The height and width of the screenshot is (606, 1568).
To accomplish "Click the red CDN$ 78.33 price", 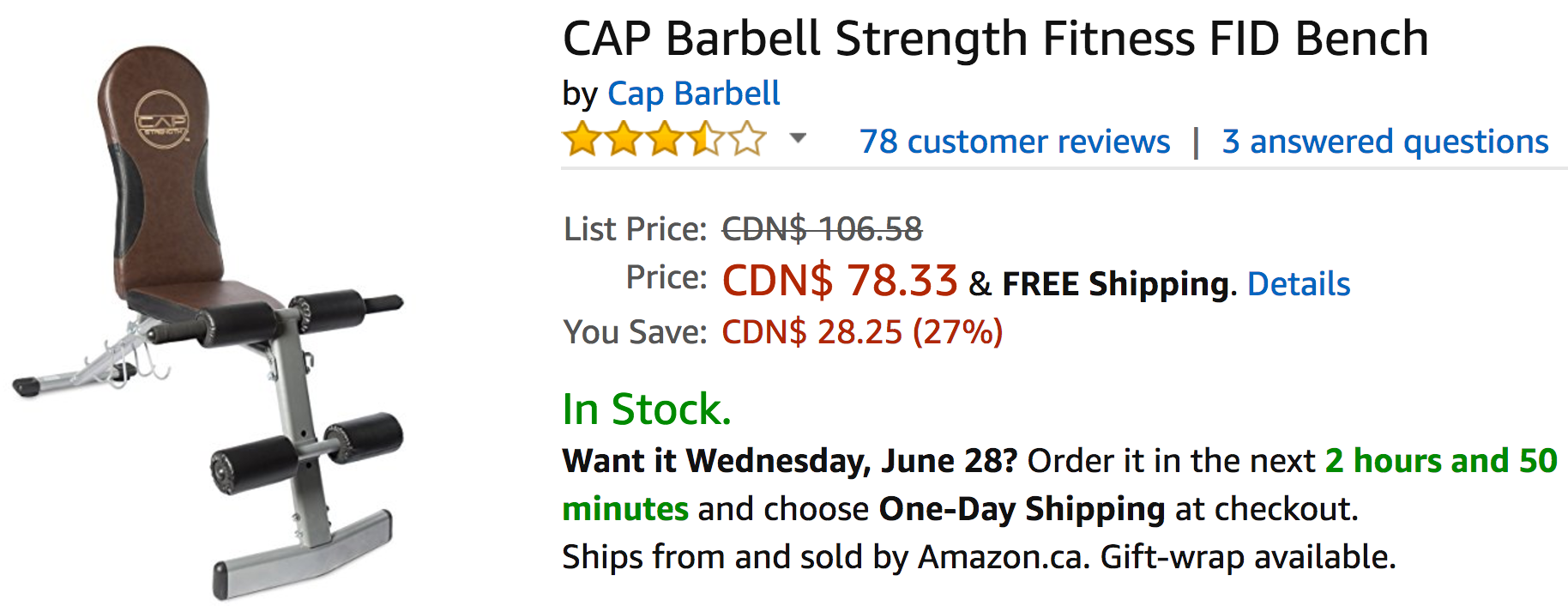I will [x=840, y=281].
